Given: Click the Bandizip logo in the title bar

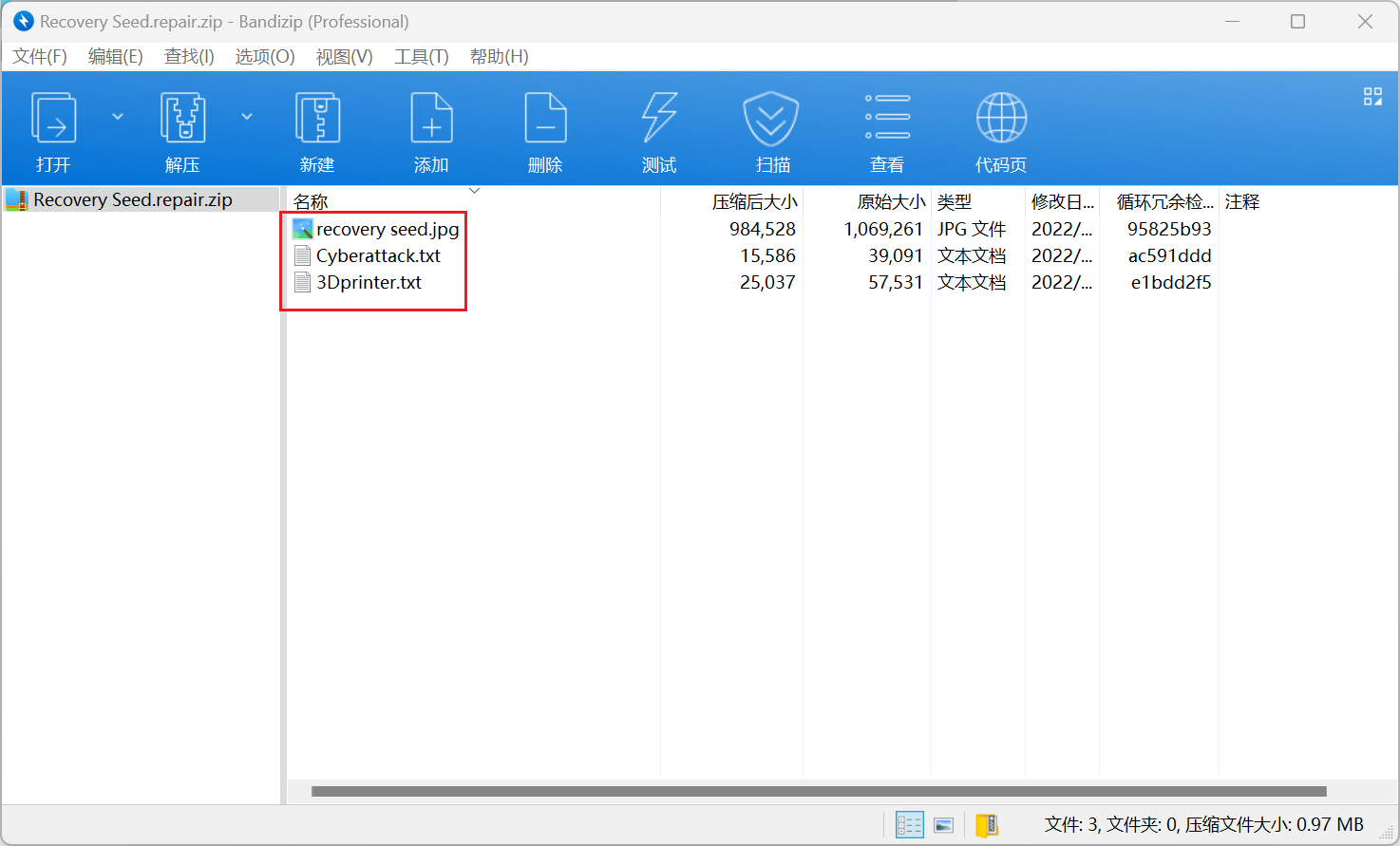Looking at the screenshot, I should 23,21.
